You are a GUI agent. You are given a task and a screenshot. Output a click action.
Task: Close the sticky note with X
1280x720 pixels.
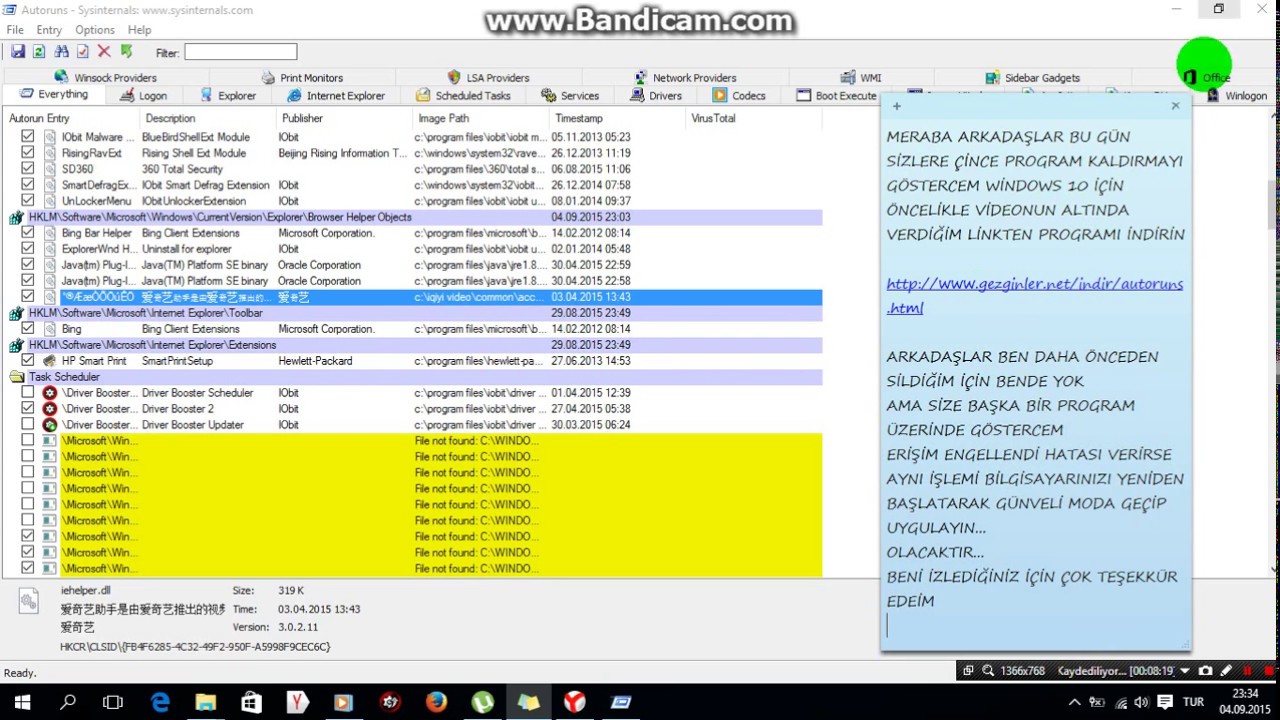[1175, 105]
